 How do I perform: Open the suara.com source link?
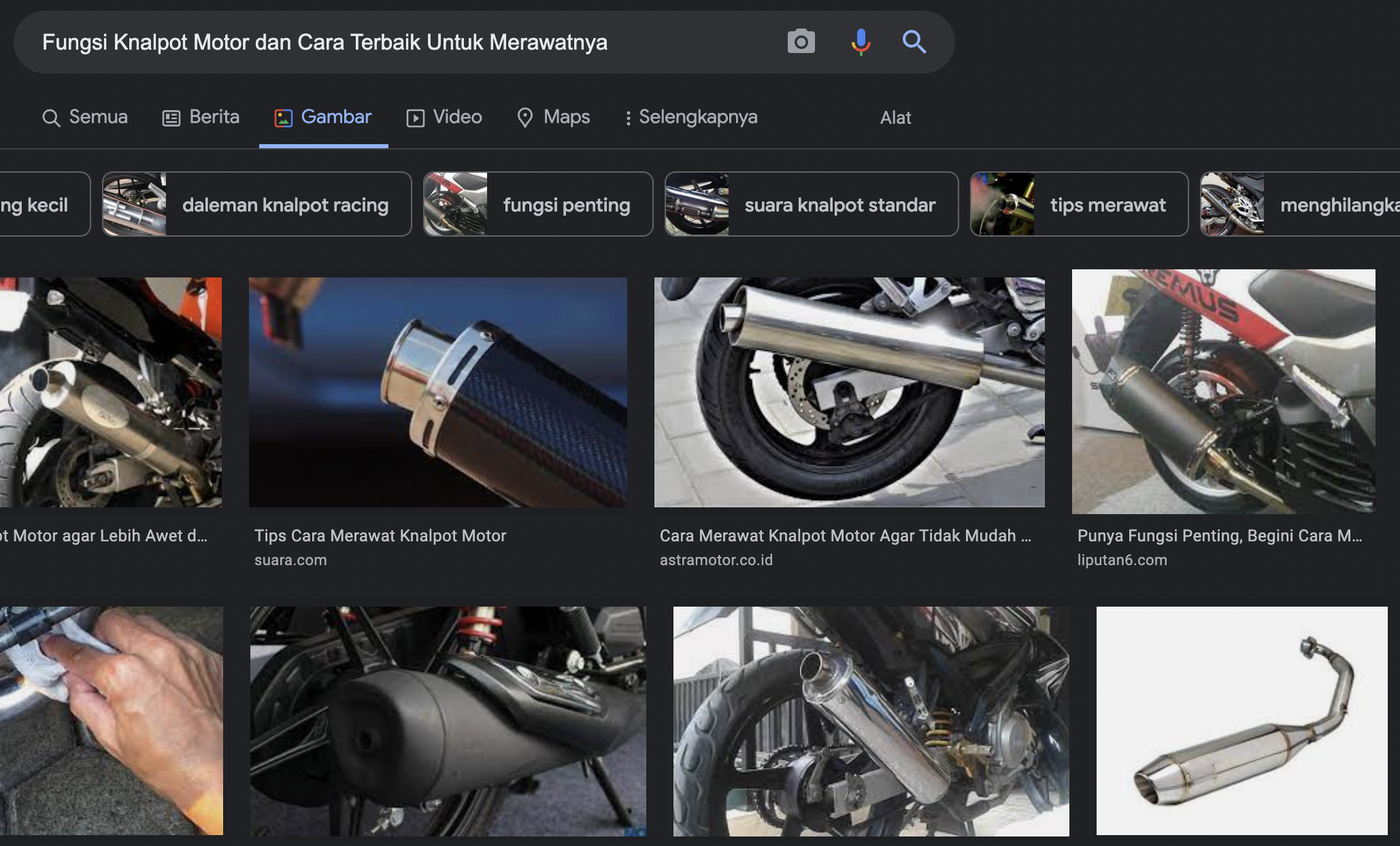point(290,560)
